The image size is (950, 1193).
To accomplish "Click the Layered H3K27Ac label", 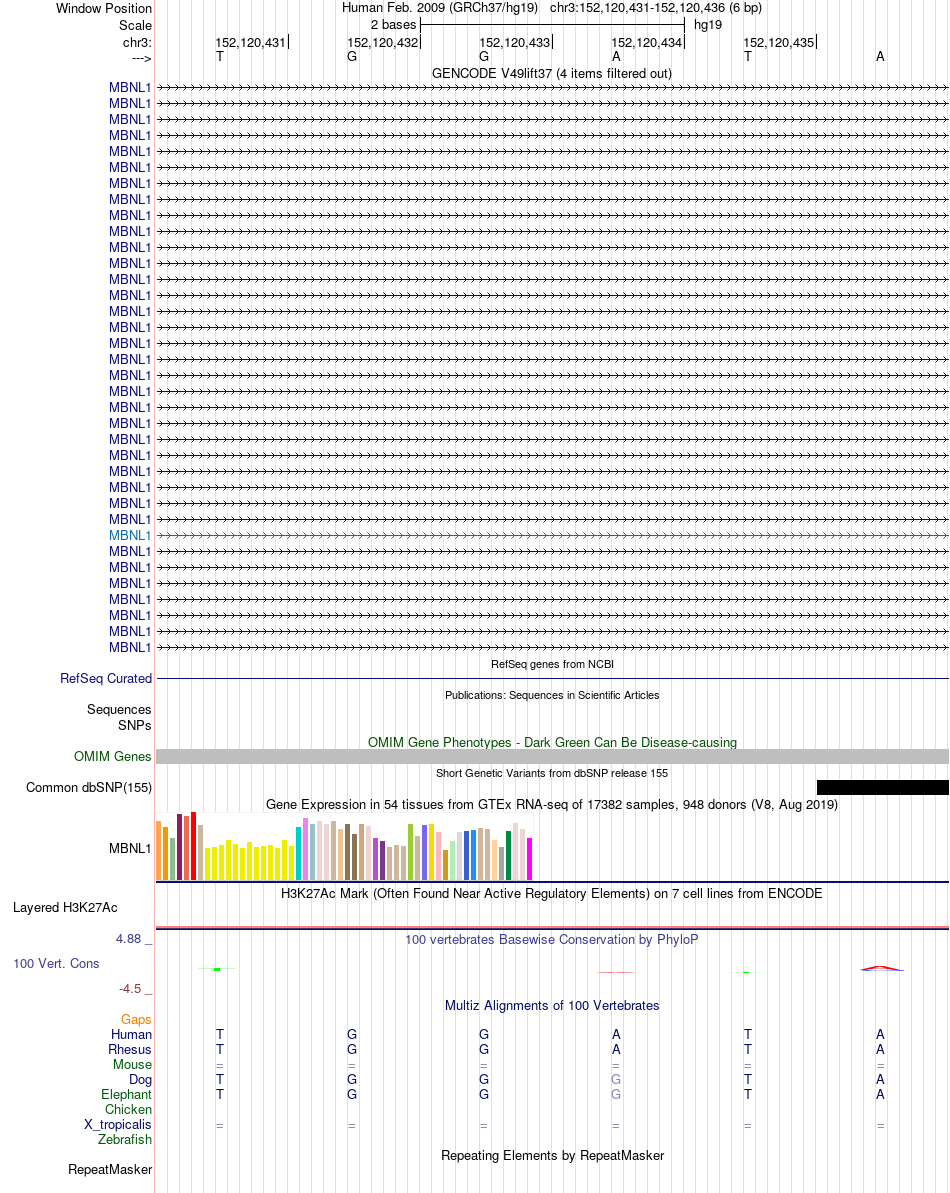I will 65,908.
